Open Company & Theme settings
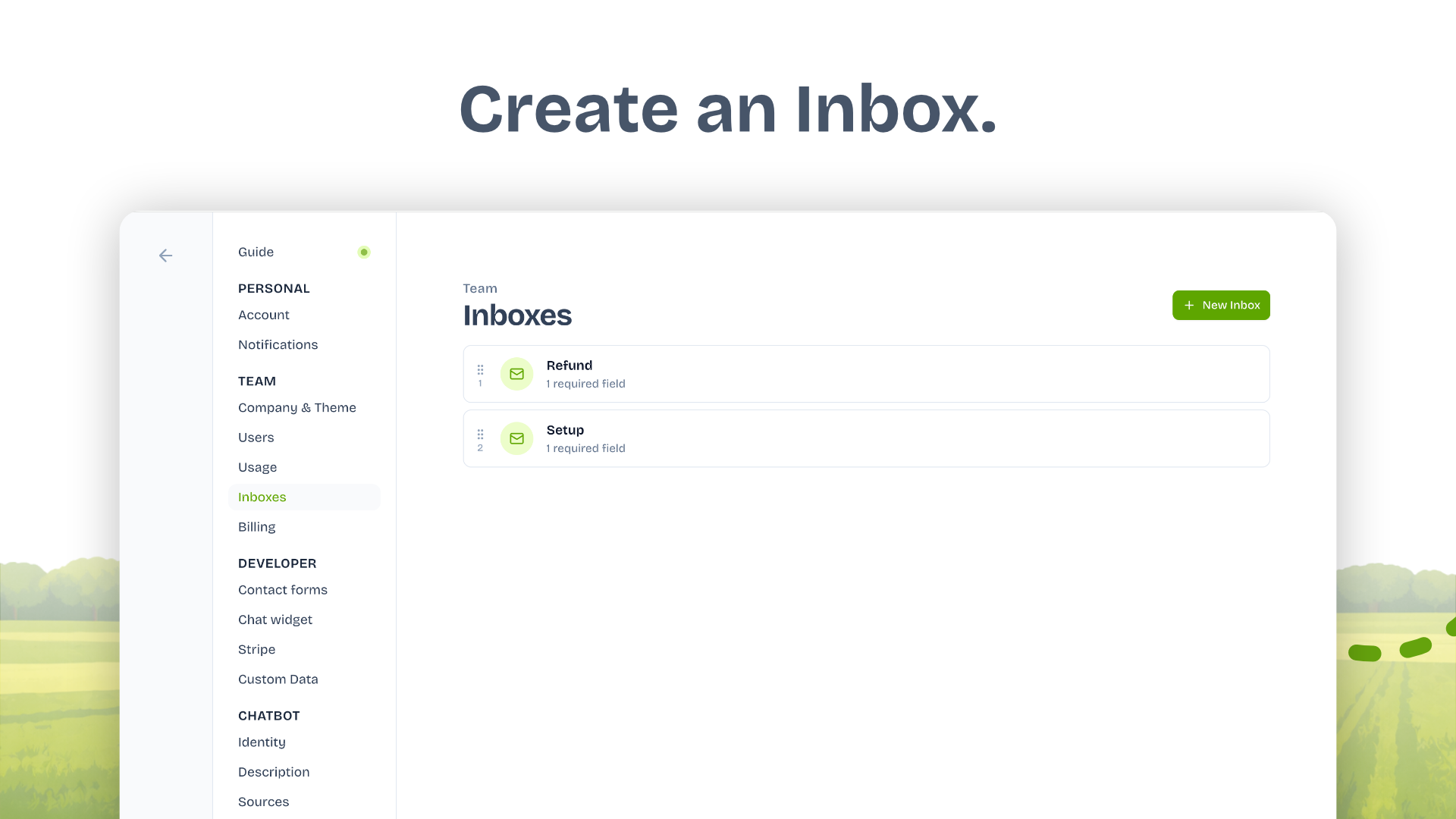This screenshot has width=1456, height=819. coord(297,407)
